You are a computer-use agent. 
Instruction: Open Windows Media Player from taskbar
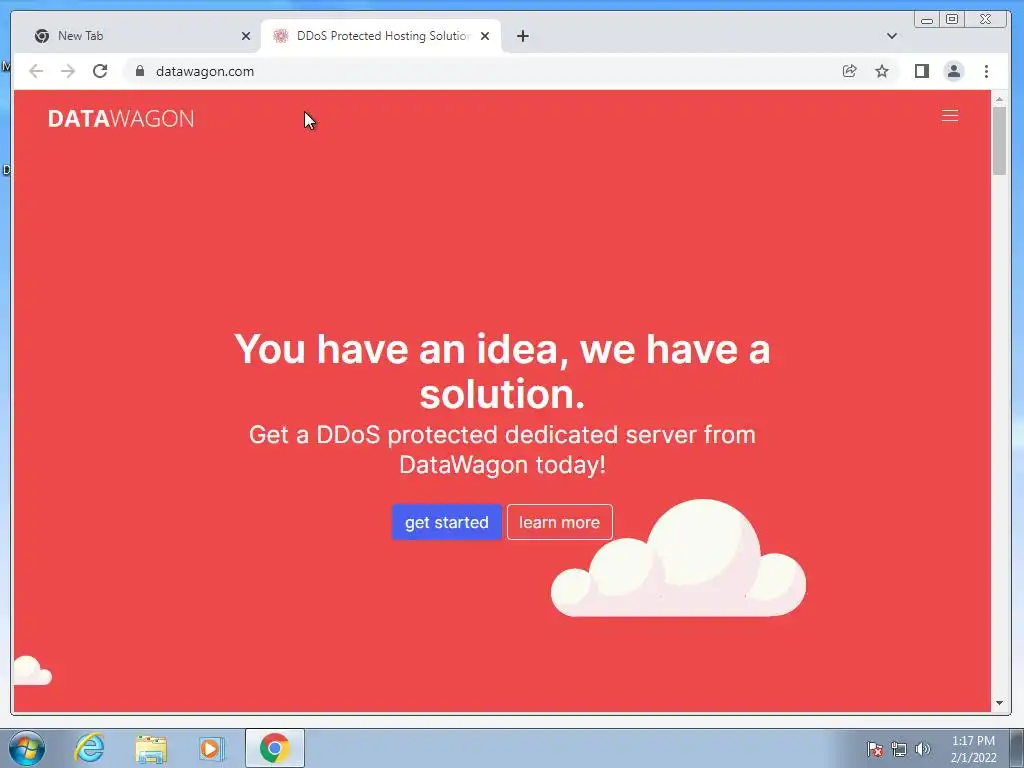(212, 748)
